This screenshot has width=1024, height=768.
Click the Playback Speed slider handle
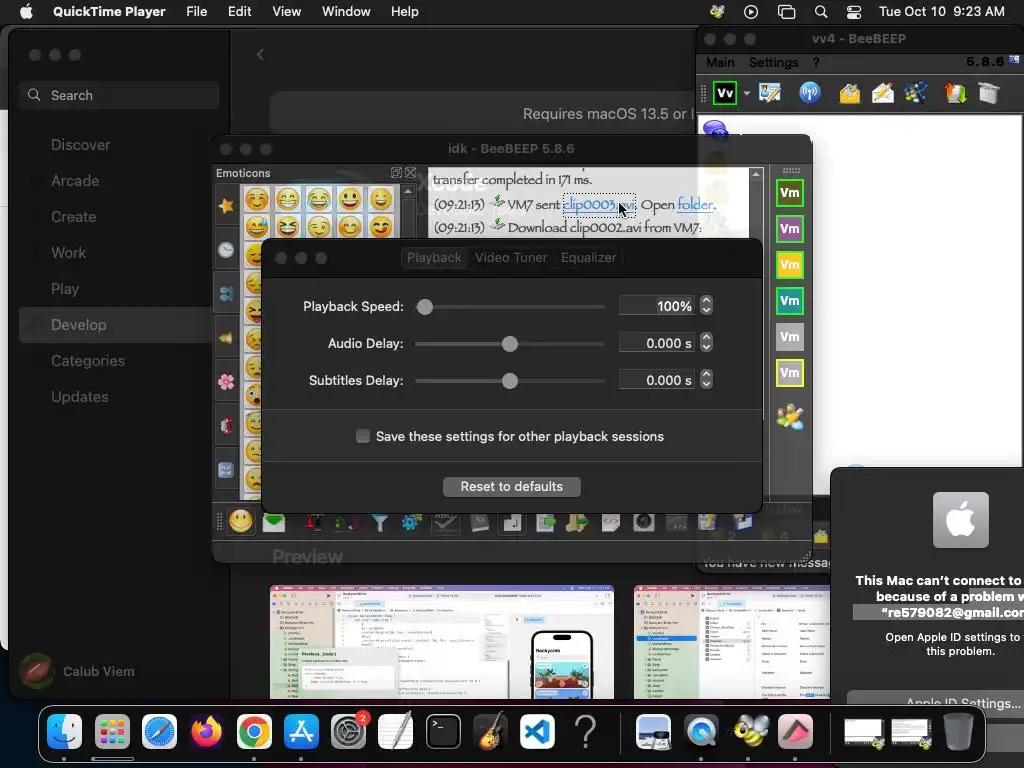click(x=424, y=306)
